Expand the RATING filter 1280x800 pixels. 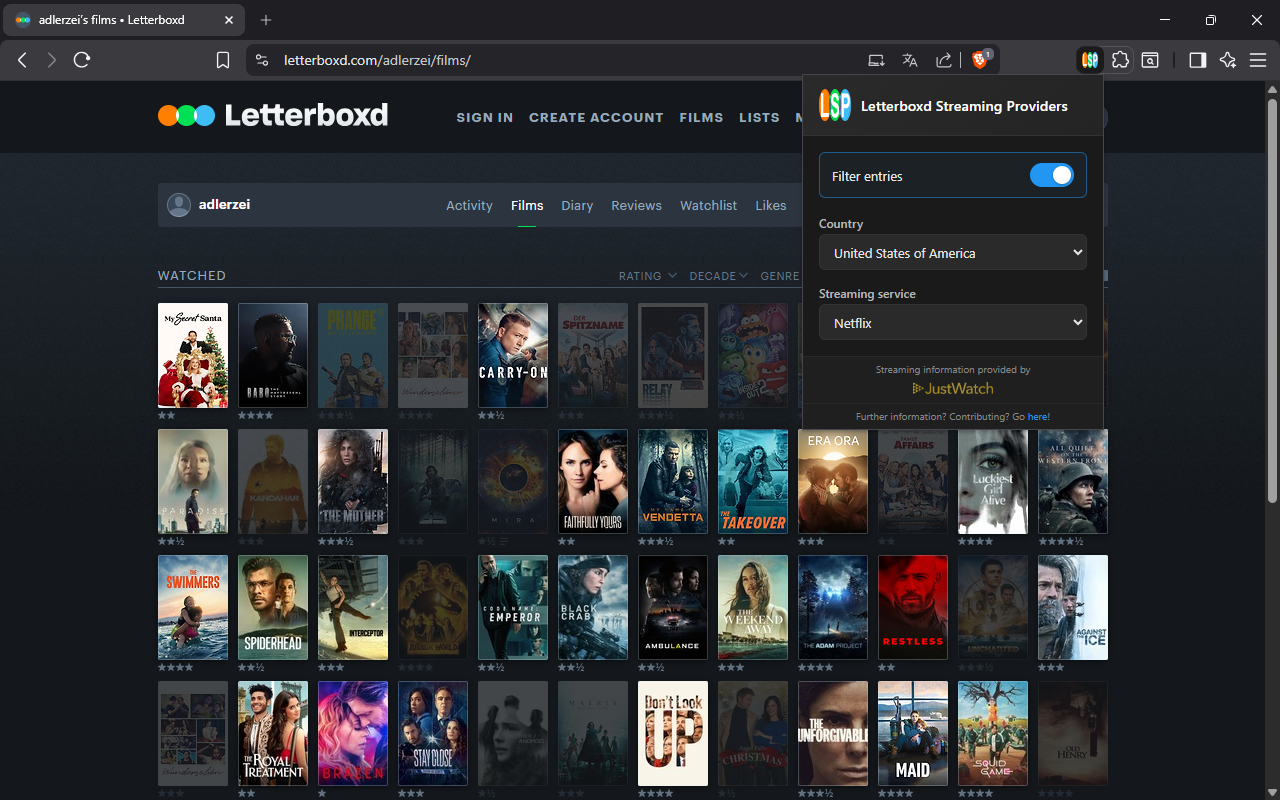(647, 275)
